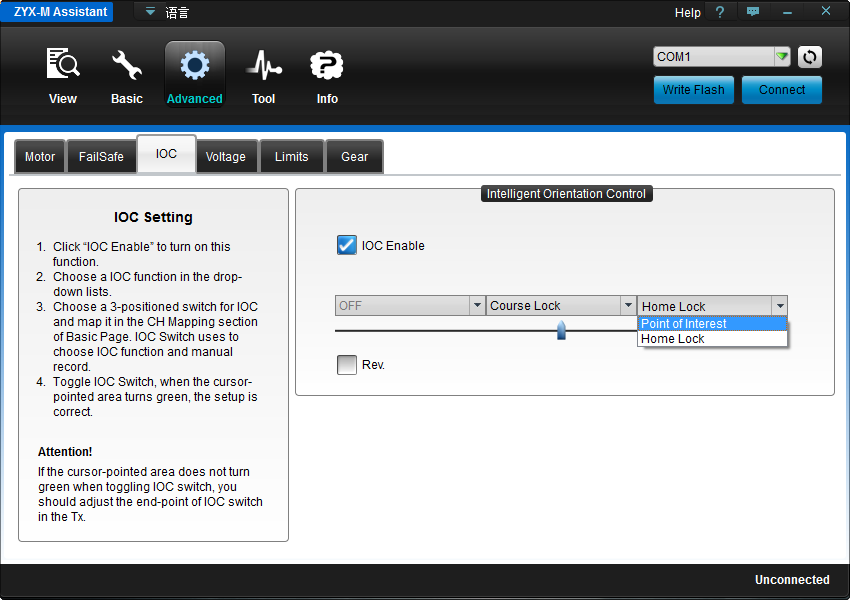Select the Advanced gear icon
The image size is (850, 600).
tap(195, 66)
